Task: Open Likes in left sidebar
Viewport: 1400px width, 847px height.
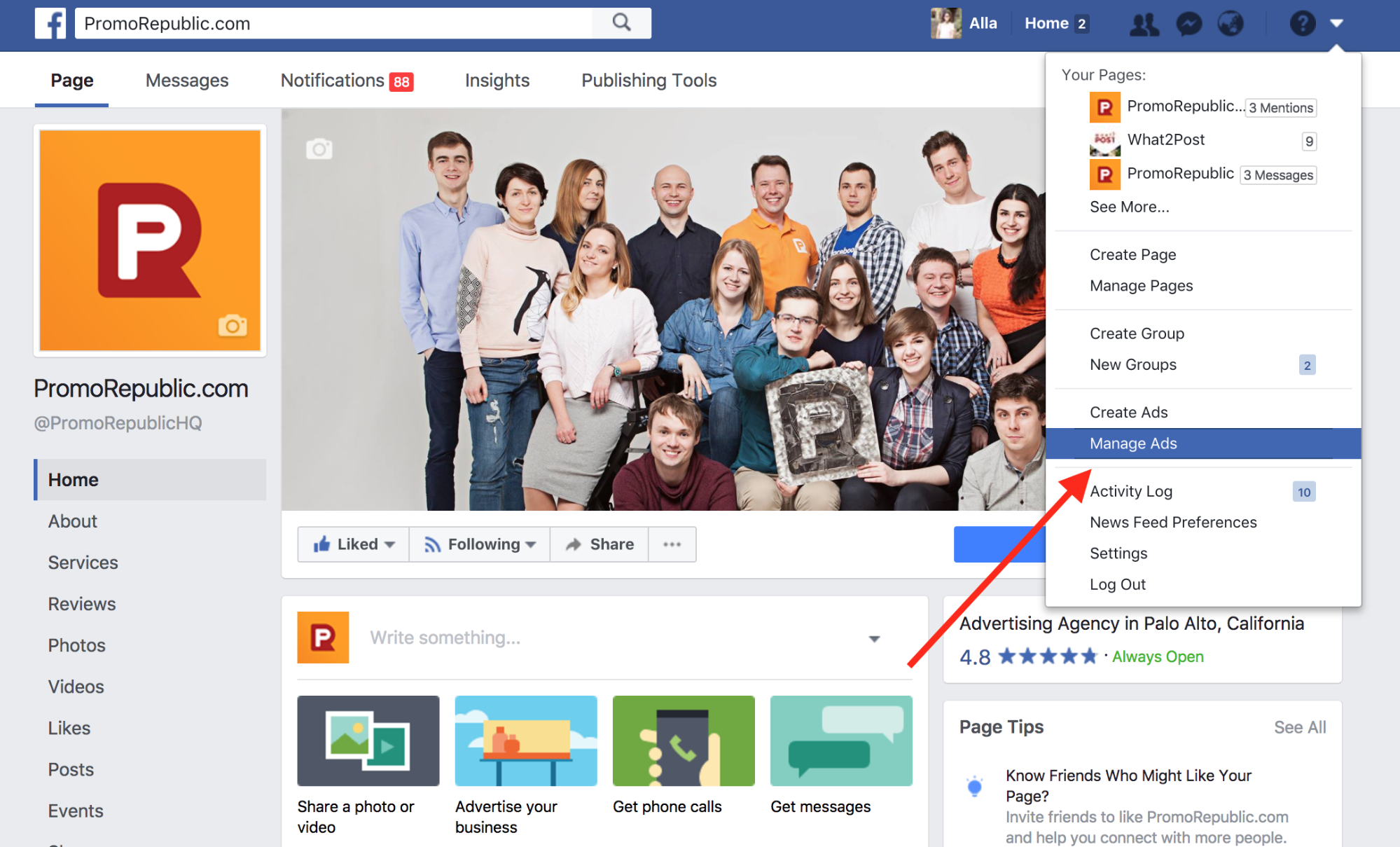Action: [x=69, y=728]
